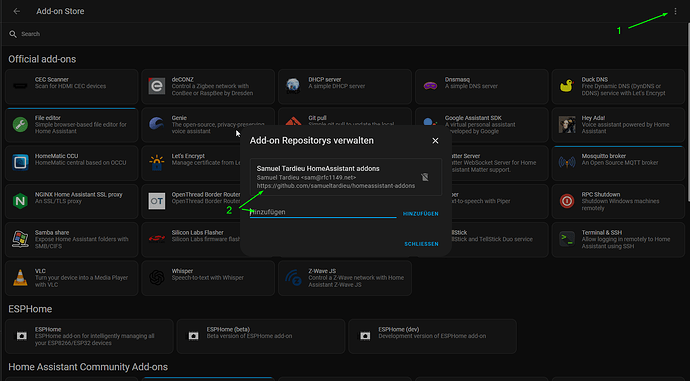Click the 'ESPHome' section heading
The image size is (690, 381).
tap(30, 309)
